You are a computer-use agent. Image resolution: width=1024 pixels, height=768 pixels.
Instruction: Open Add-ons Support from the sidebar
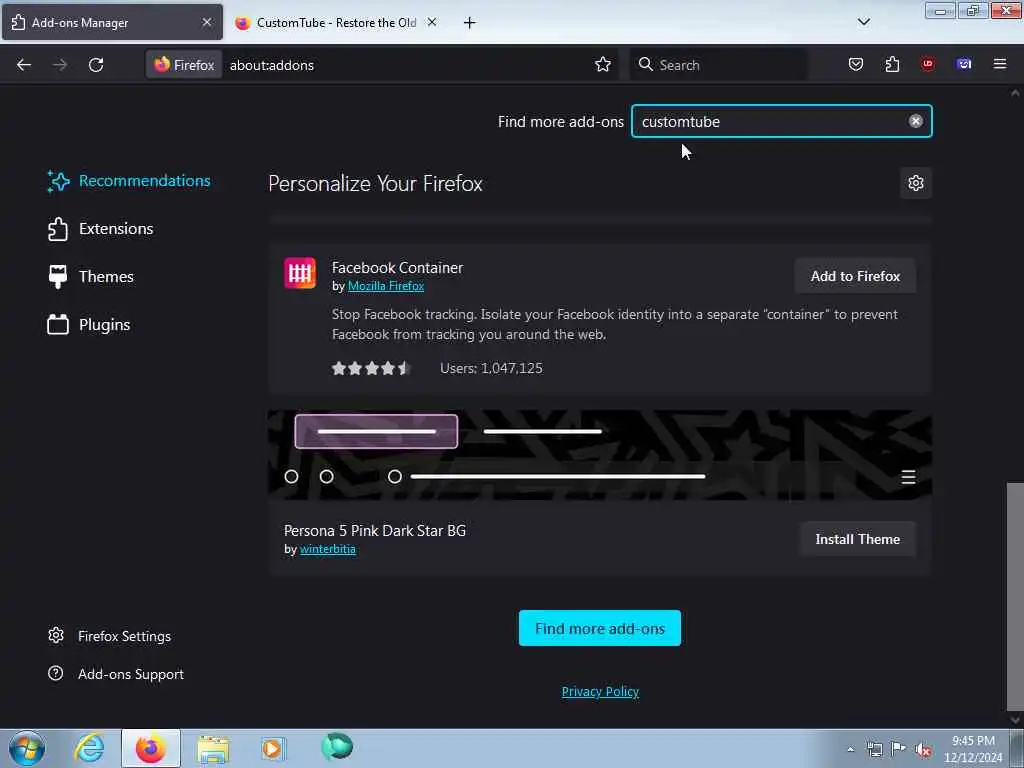tap(116, 674)
